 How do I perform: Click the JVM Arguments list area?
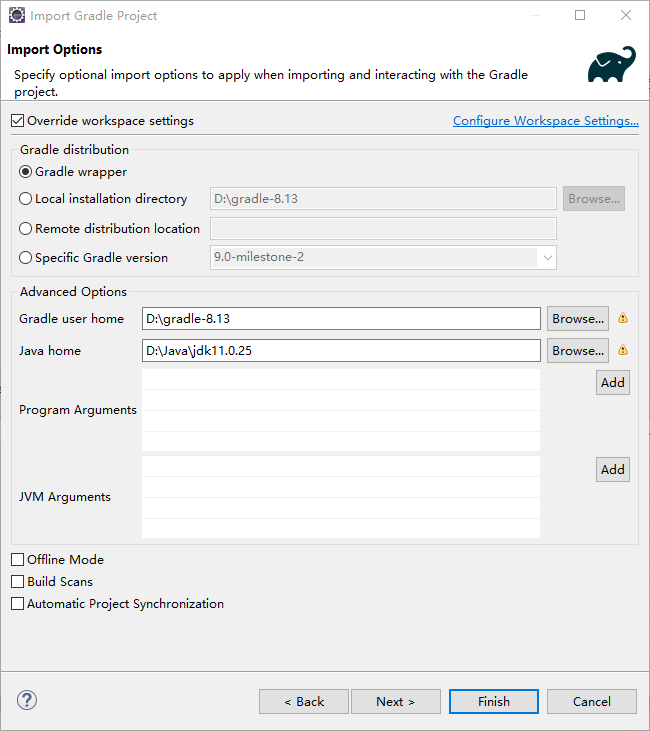point(341,497)
